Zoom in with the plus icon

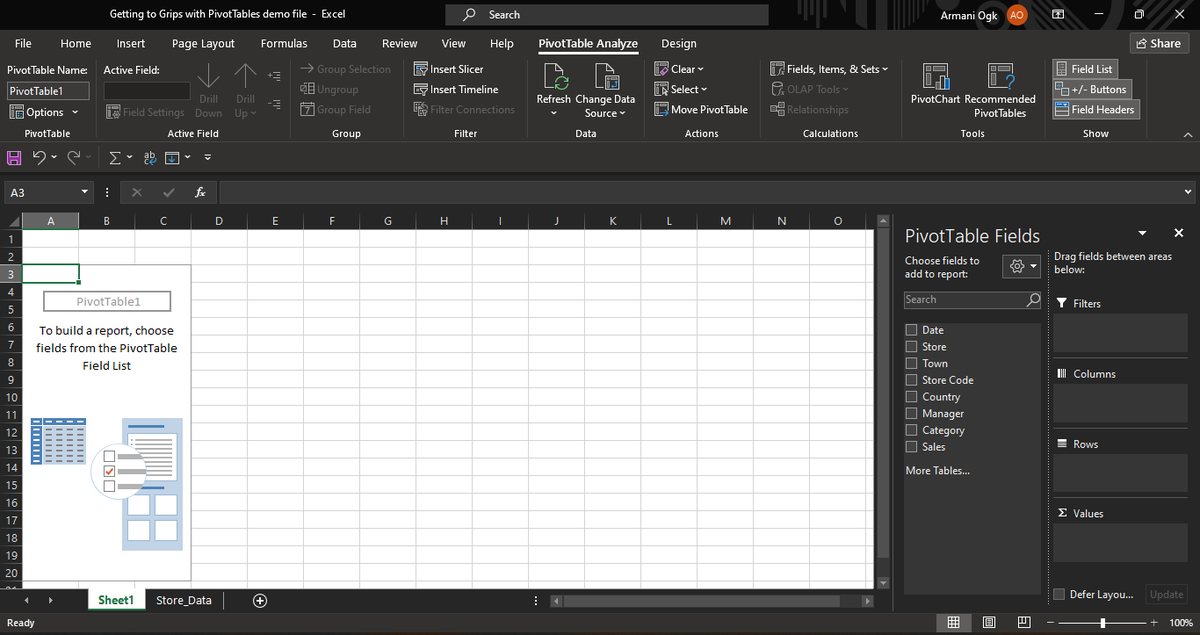coord(1153,622)
